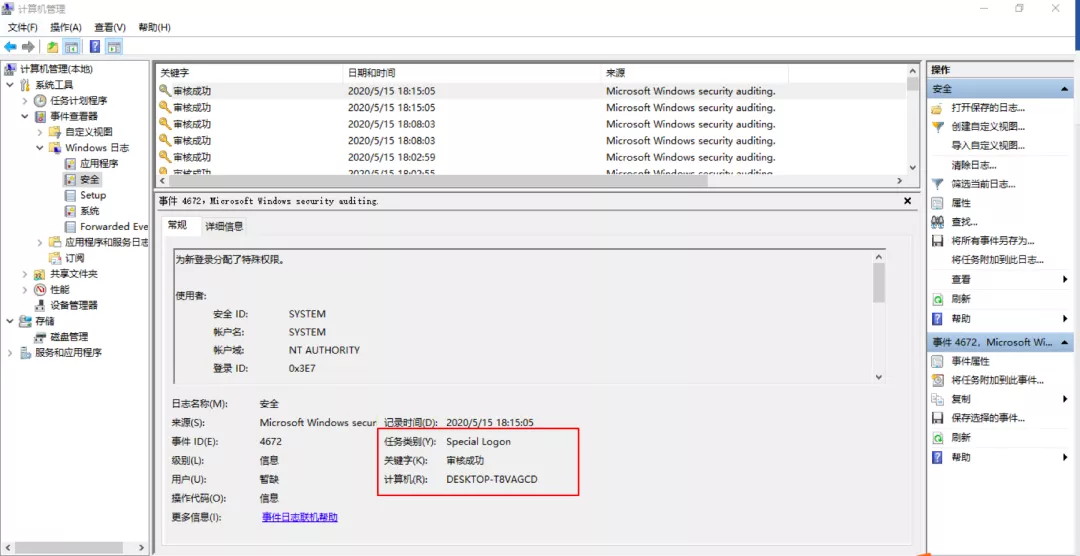This screenshot has height=556, width=1080.
Task: Expand the 服务和应用程序 node
Action: click(x=10, y=353)
